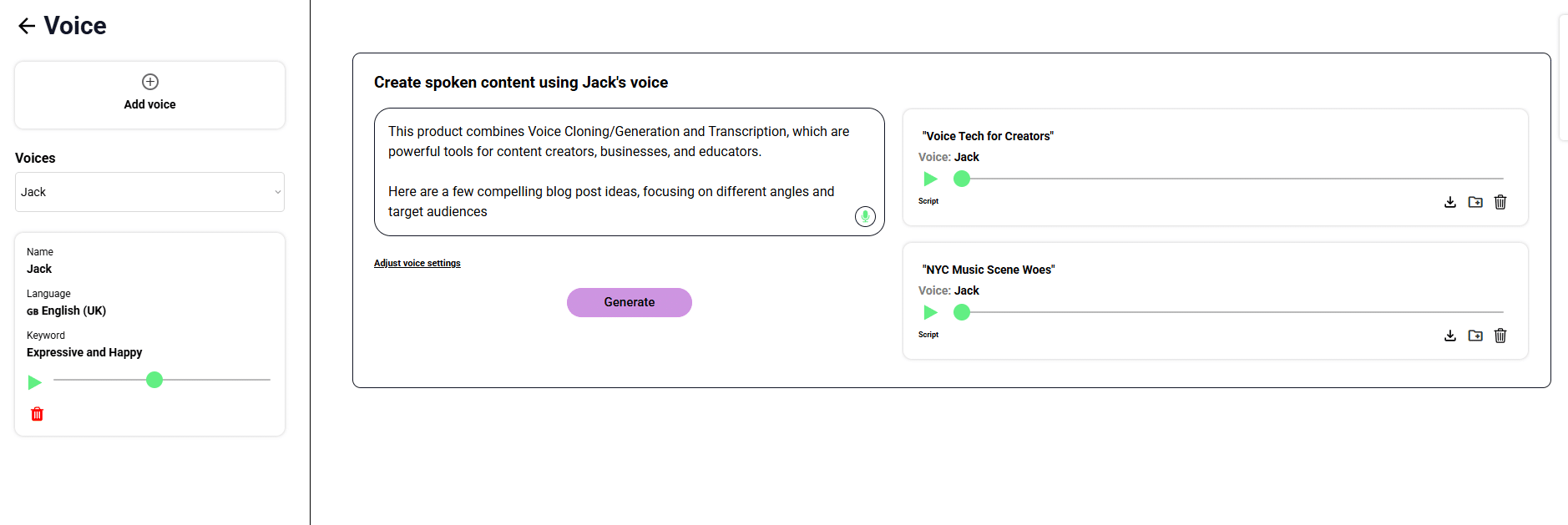This screenshot has height=525, width=1568.
Task: Open the Voices dropdown showing Jack
Action: coord(150,192)
